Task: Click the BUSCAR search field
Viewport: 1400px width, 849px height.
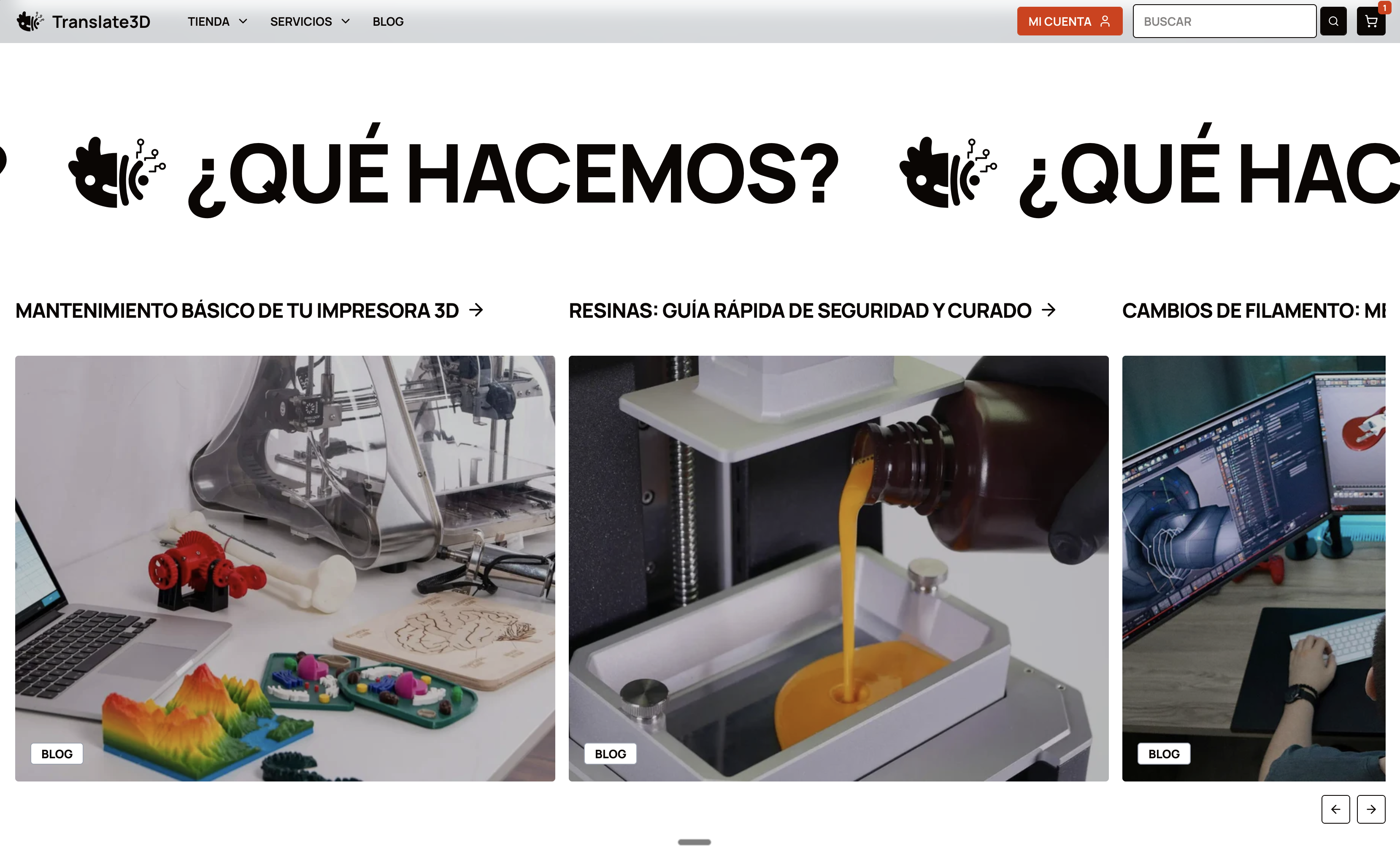Action: [x=1224, y=21]
